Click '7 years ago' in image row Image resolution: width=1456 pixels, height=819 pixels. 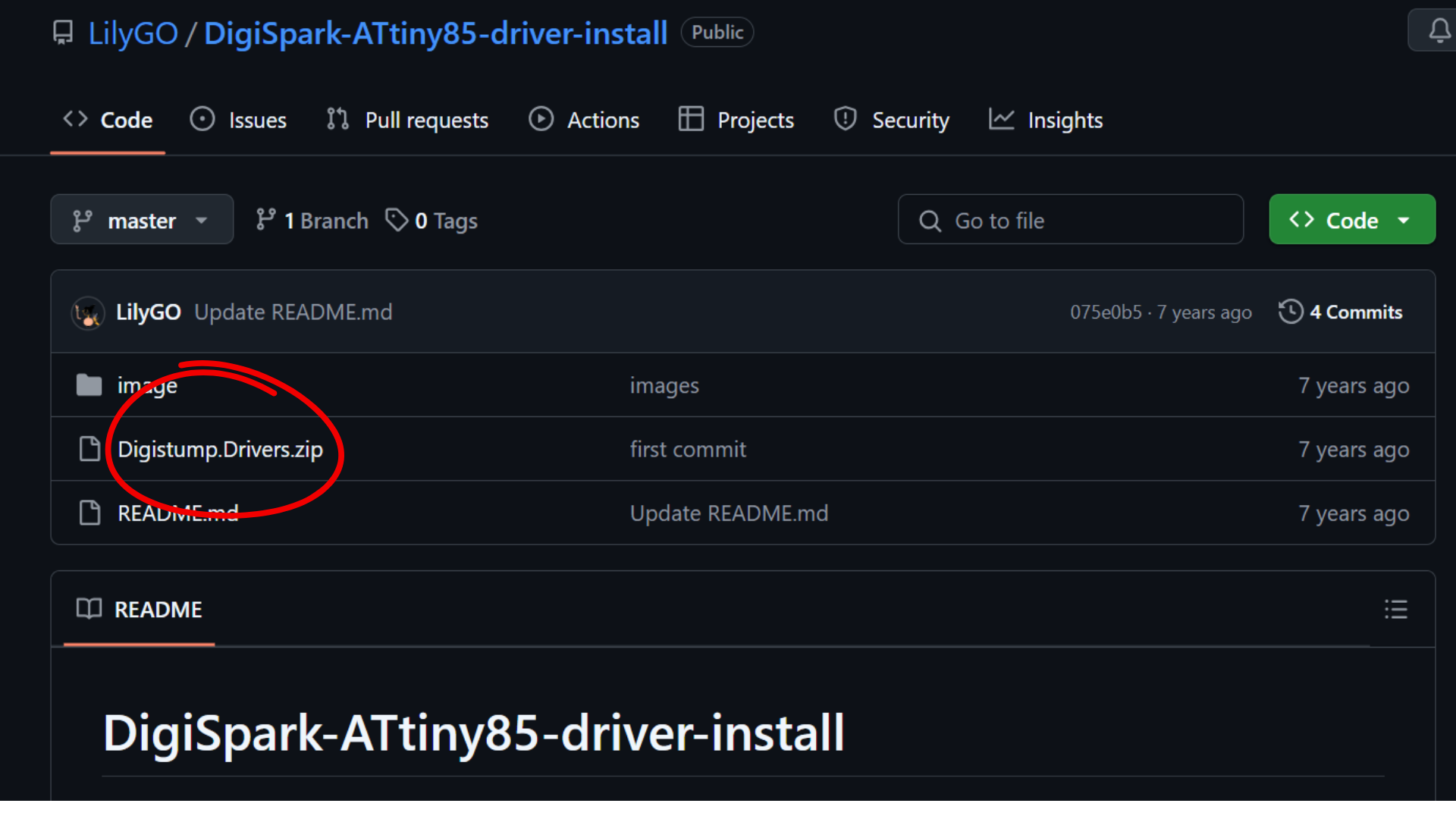(1354, 386)
